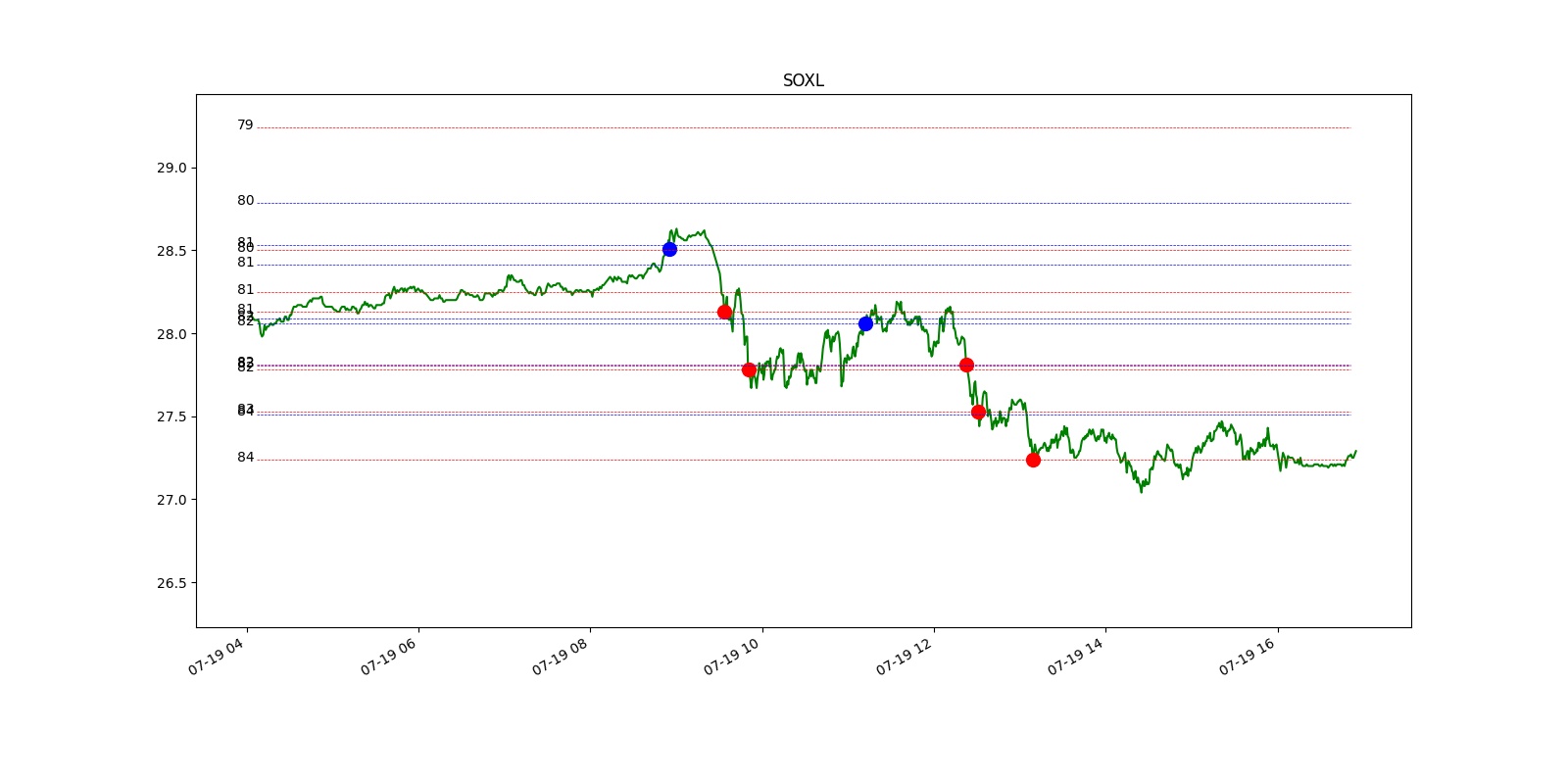Click level label 80 near 28.8
This screenshot has width=1568, height=784.
[245, 201]
